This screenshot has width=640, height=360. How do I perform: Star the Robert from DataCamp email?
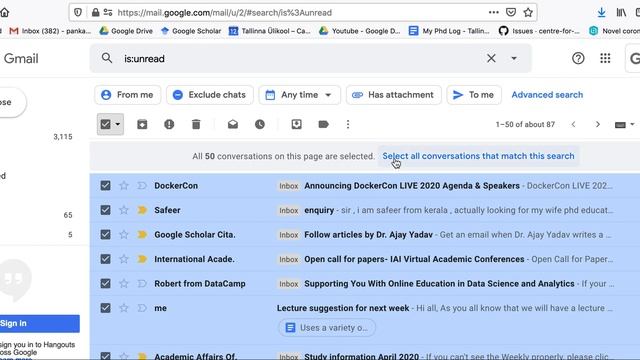124,284
